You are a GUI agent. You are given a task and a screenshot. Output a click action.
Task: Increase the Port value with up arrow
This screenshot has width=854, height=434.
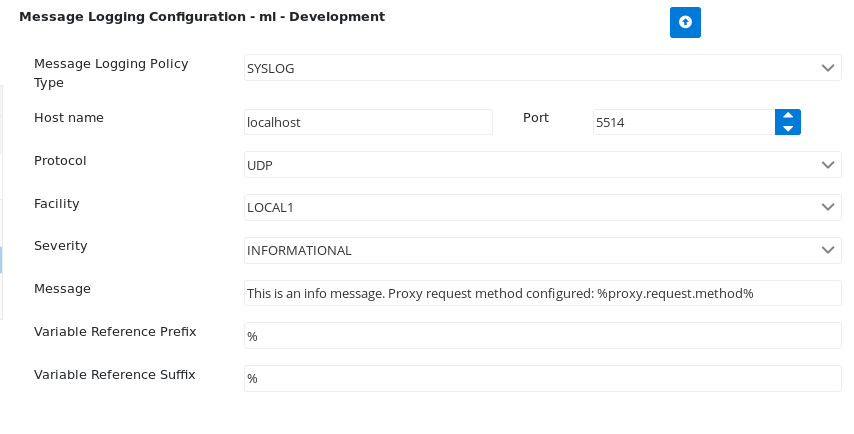tap(788, 115)
